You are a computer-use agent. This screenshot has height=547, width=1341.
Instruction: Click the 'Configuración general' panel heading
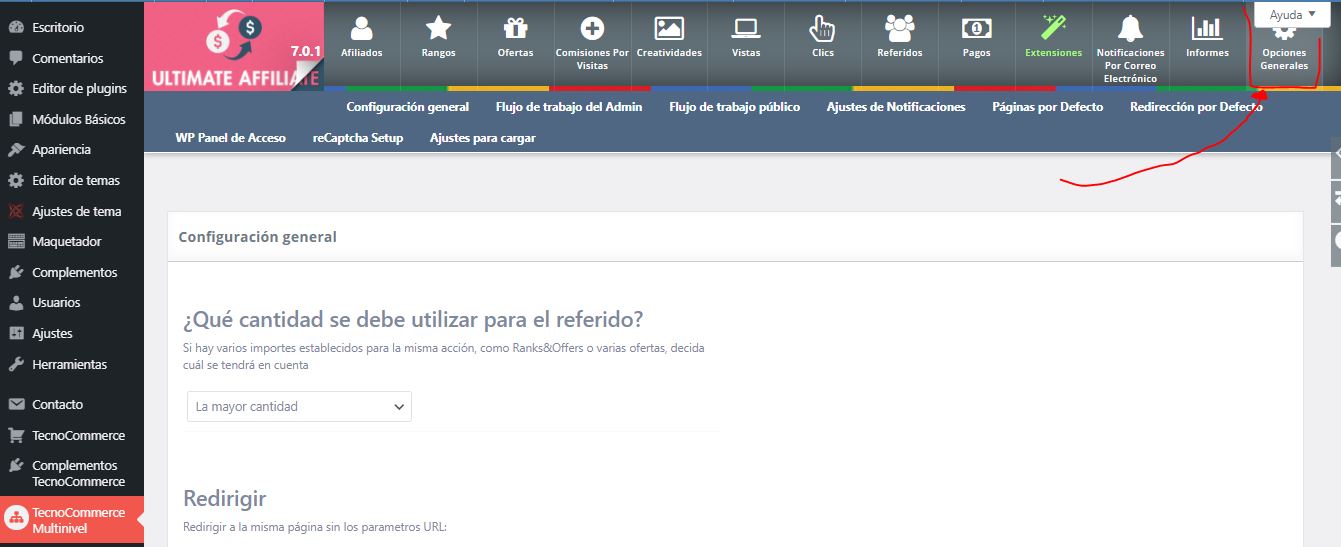(x=257, y=237)
